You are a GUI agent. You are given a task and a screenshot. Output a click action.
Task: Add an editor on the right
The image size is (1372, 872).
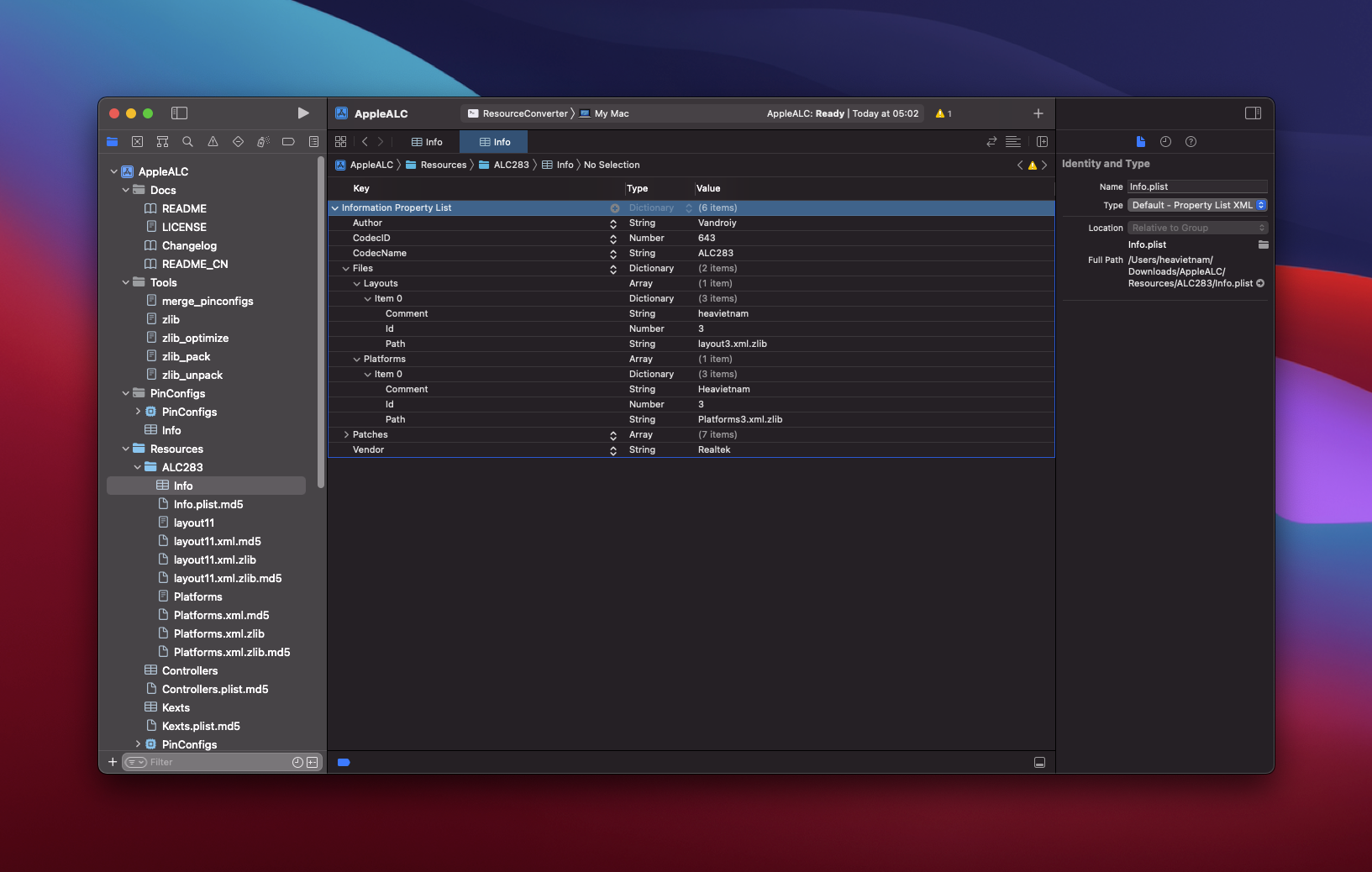pyautogui.click(x=1043, y=142)
